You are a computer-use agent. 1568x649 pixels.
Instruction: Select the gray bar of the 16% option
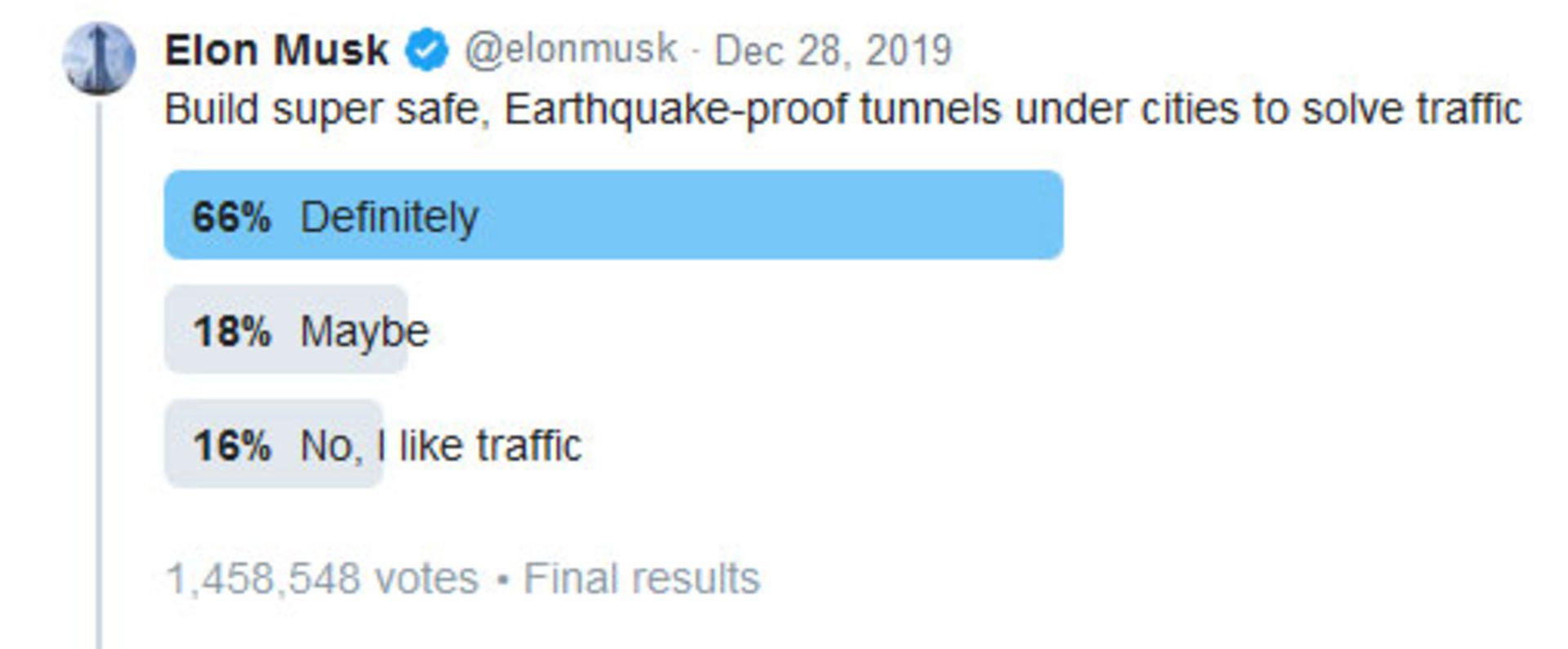pyautogui.click(x=274, y=443)
